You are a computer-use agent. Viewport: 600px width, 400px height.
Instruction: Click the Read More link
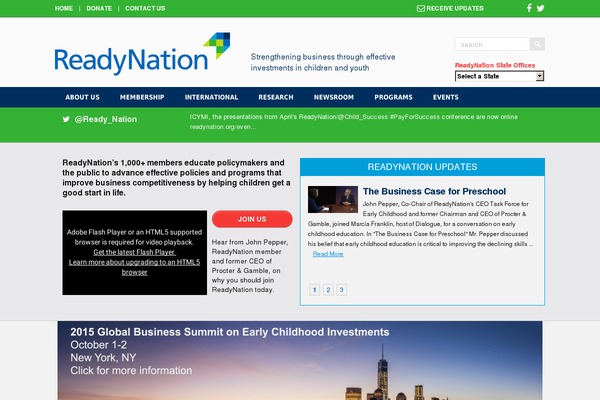pyautogui.click(x=328, y=254)
